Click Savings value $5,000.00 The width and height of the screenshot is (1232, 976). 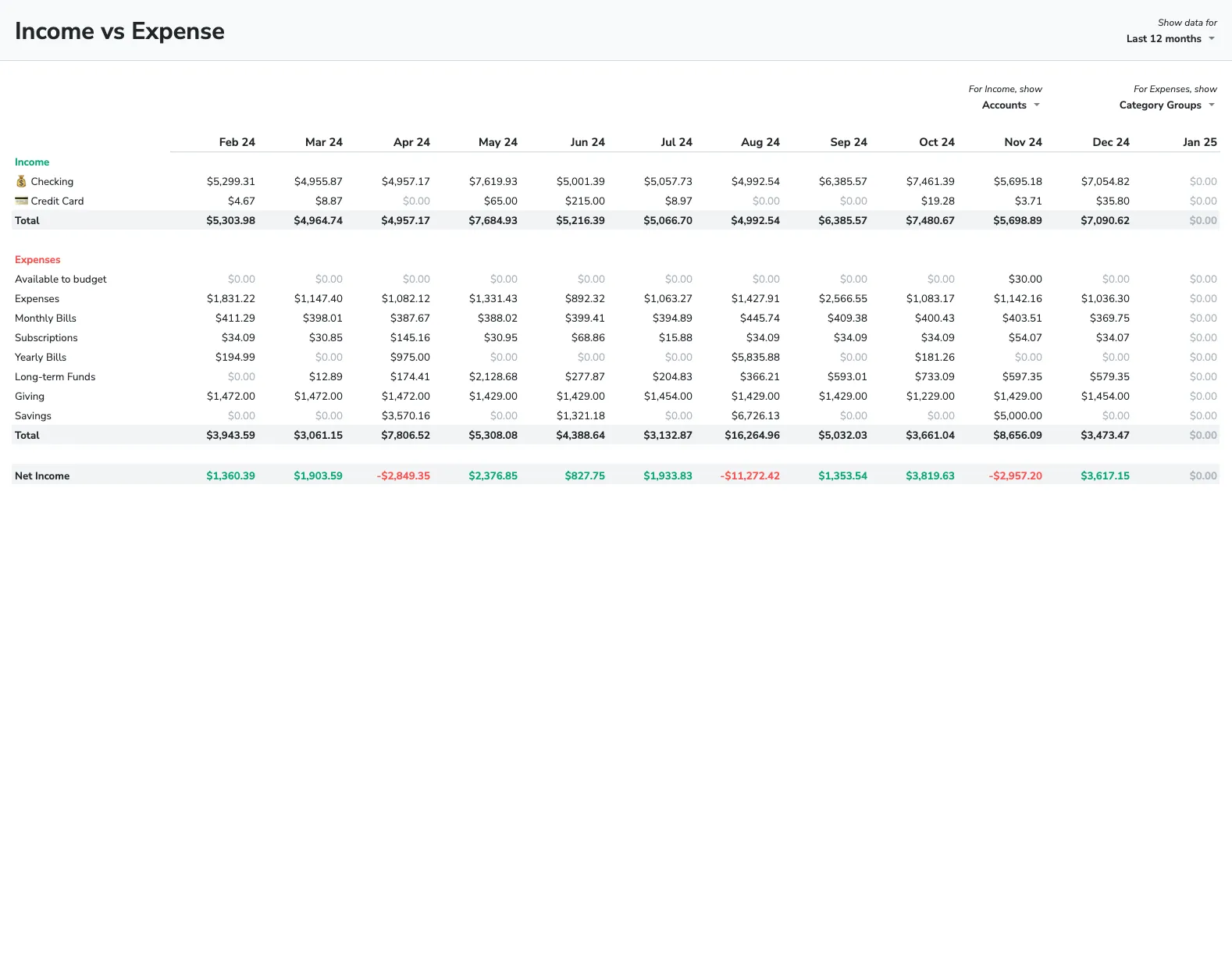pyautogui.click(x=1018, y=416)
